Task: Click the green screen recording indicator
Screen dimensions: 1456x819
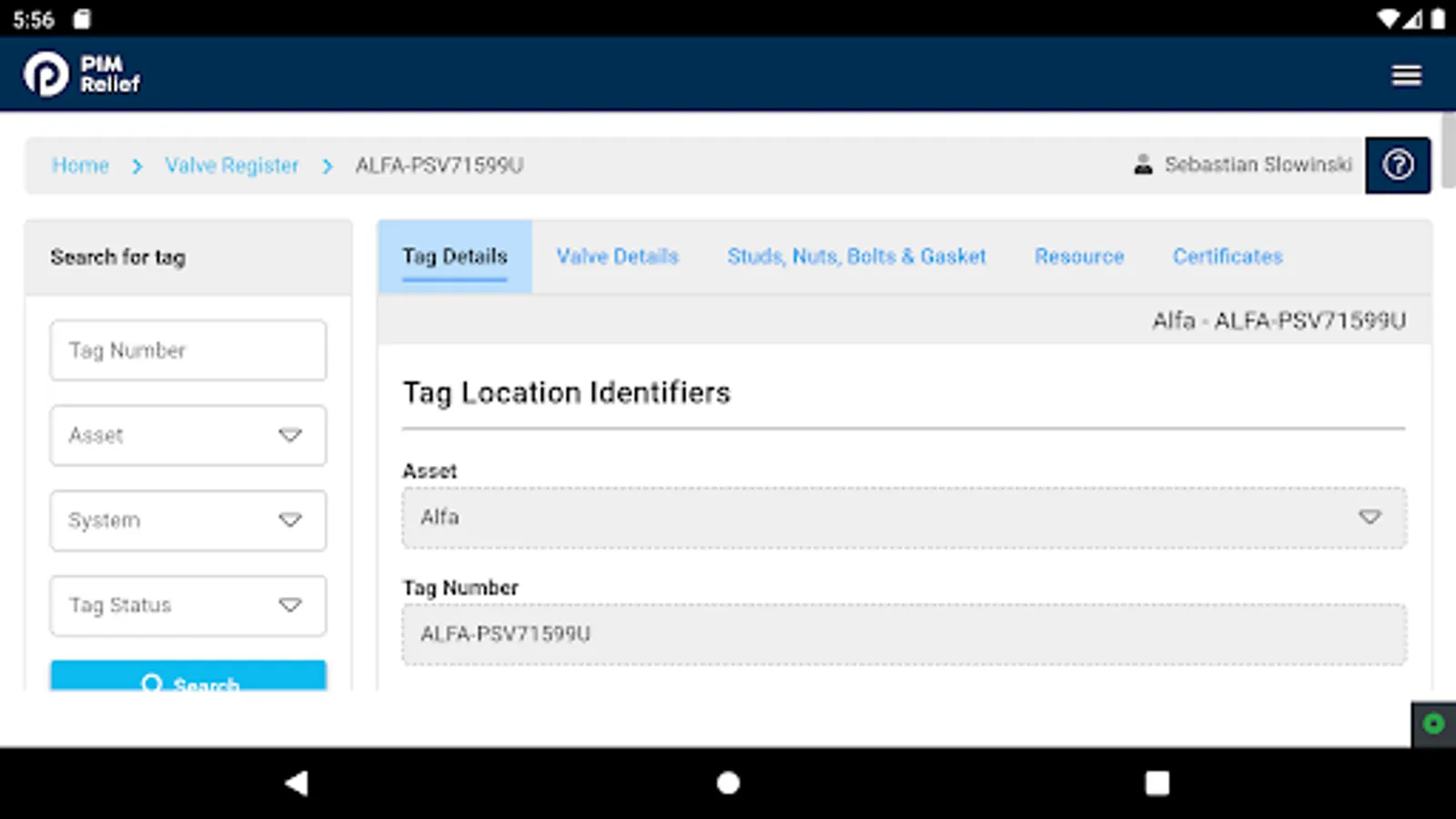Action: point(1431,724)
